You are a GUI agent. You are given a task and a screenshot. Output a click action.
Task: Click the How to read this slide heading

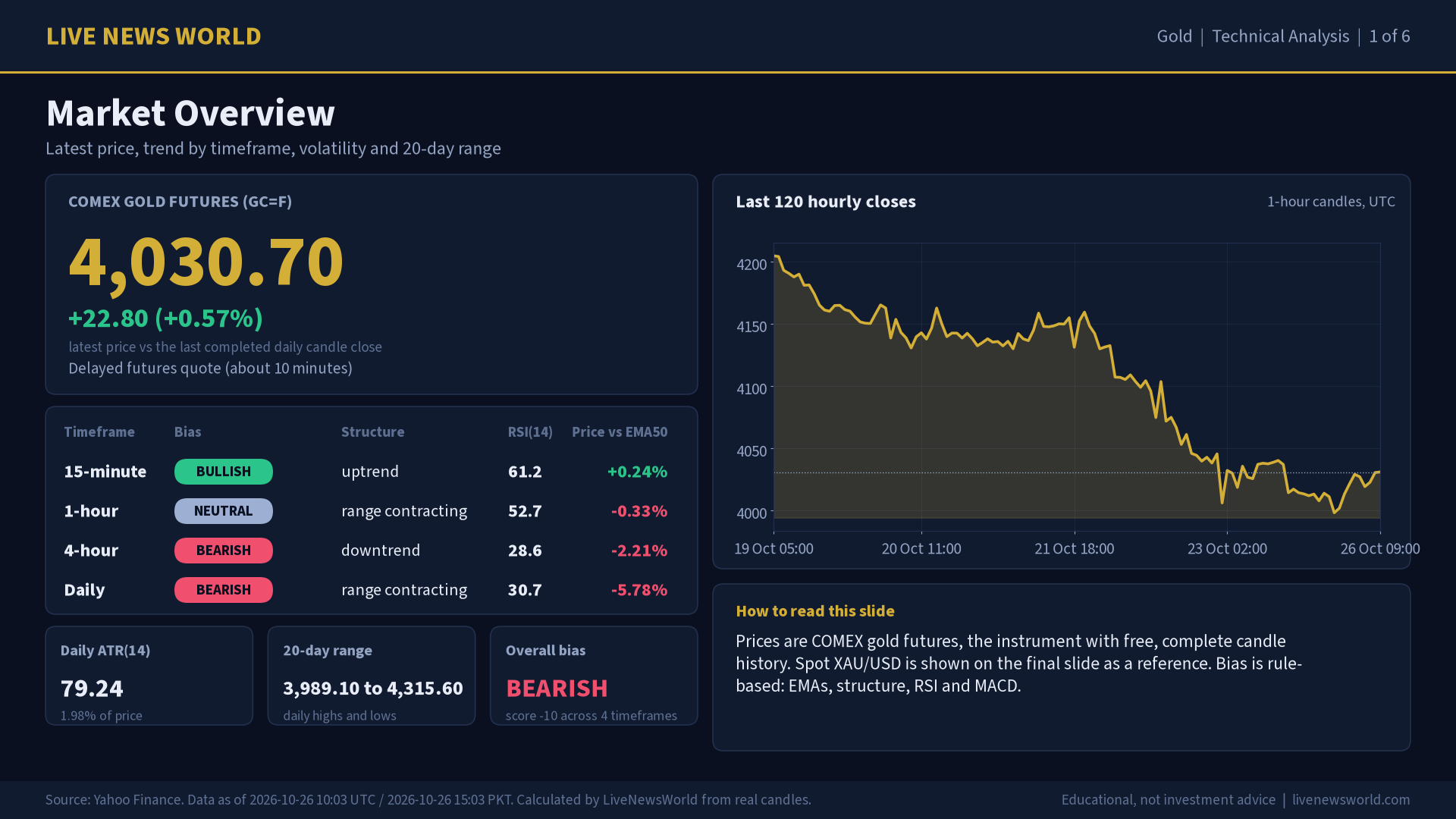815,611
